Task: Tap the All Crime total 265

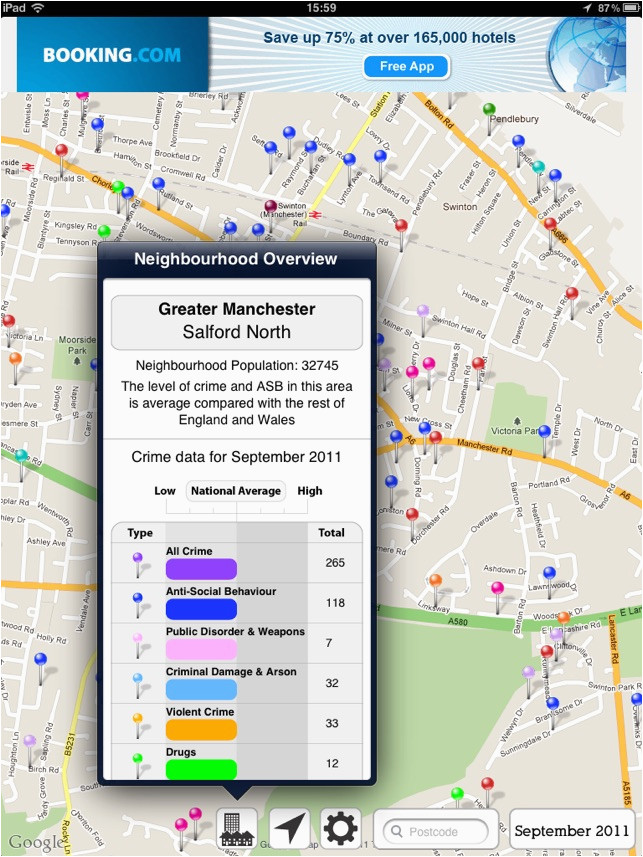Action: pyautogui.click(x=335, y=563)
